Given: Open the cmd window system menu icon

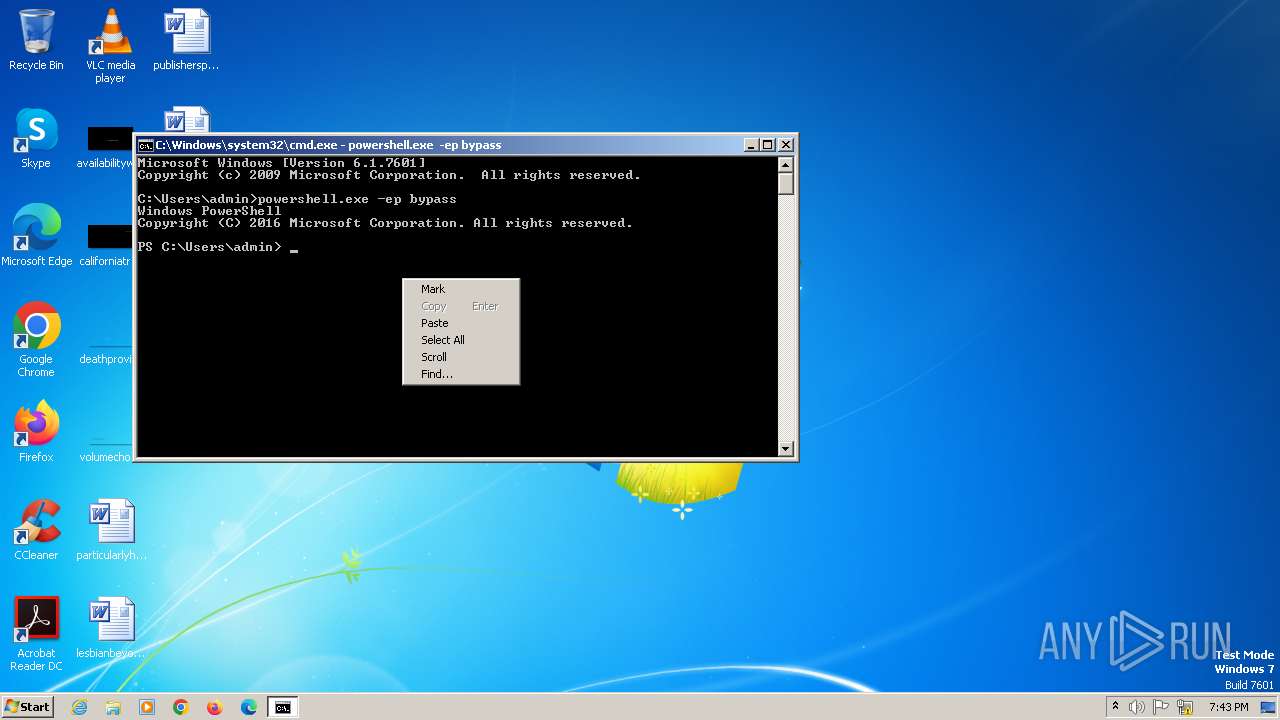Looking at the screenshot, I should pyautogui.click(x=145, y=145).
